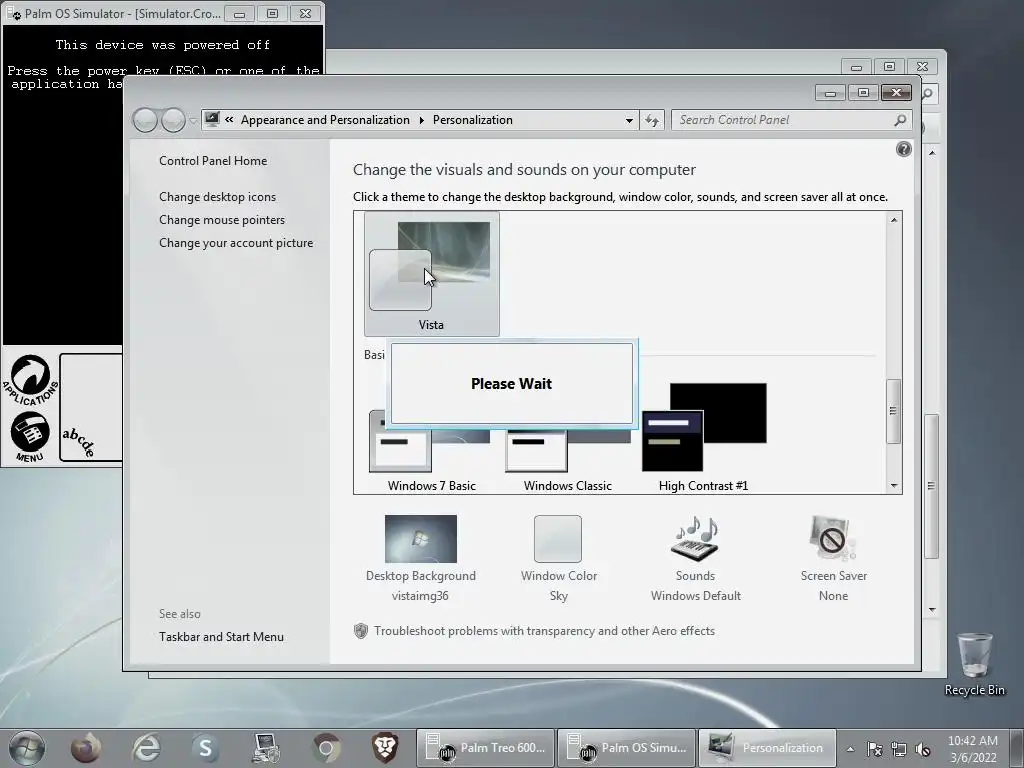This screenshot has height=768, width=1024.
Task: Select the Windows 7 Basic theme
Action: (432, 451)
